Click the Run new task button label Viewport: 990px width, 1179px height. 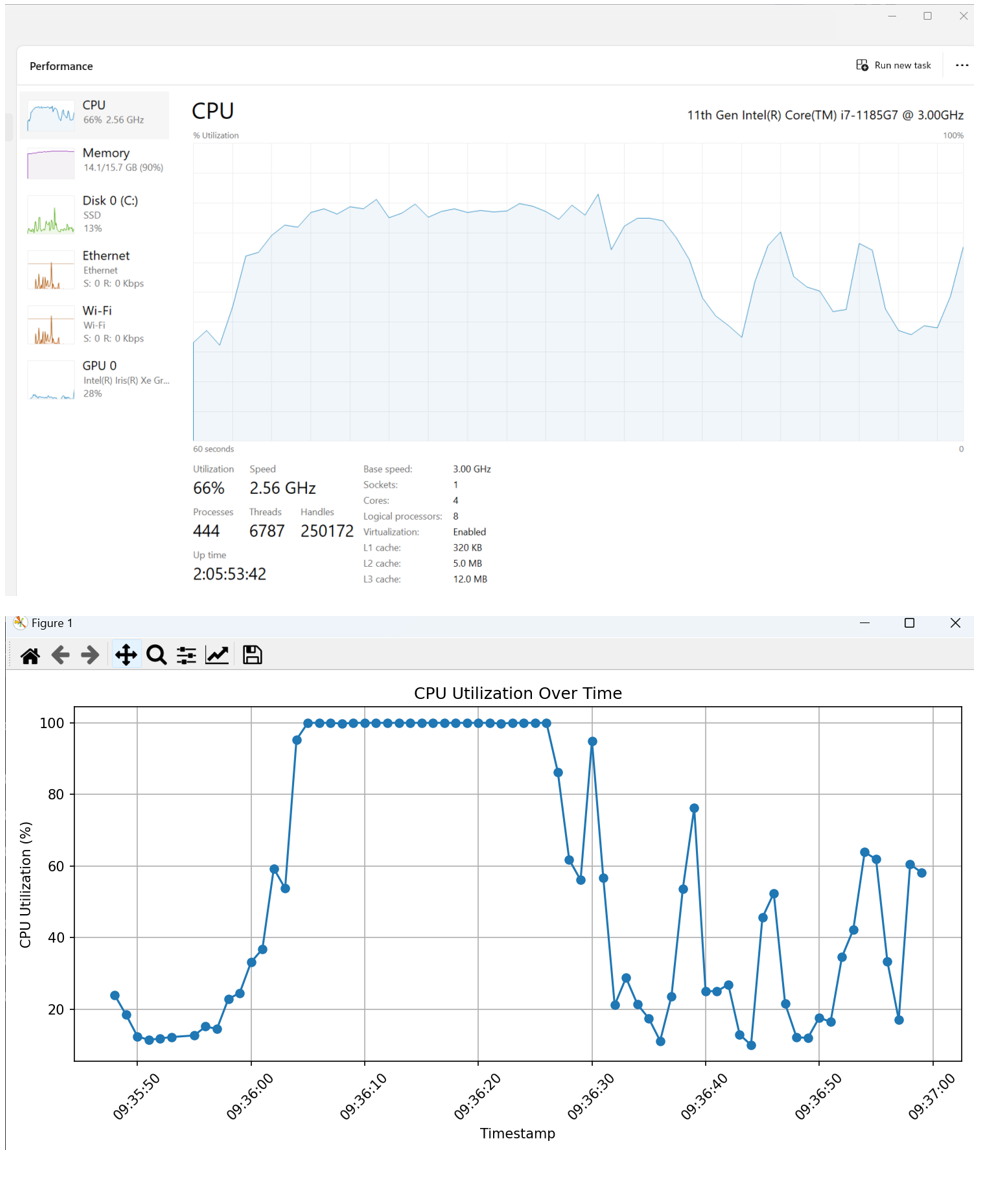[902, 65]
